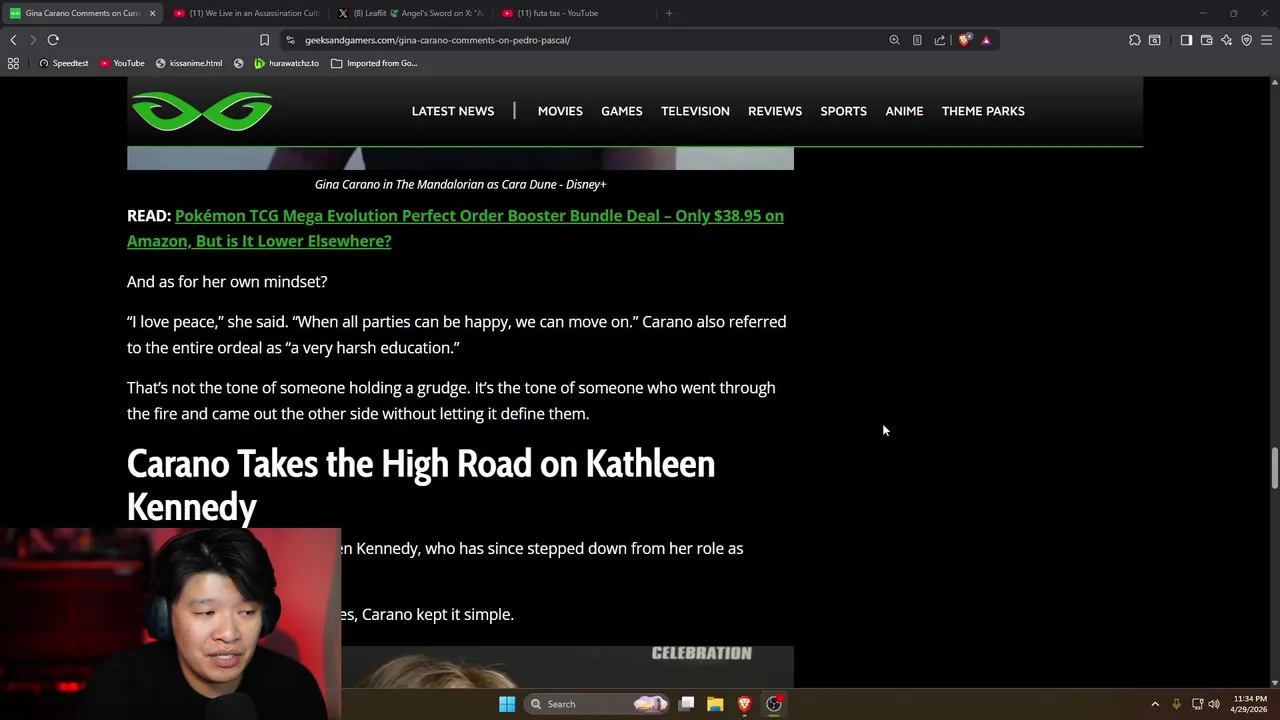The height and width of the screenshot is (720, 1280).
Task: Open the browser hamburger menu
Action: (x=1266, y=40)
